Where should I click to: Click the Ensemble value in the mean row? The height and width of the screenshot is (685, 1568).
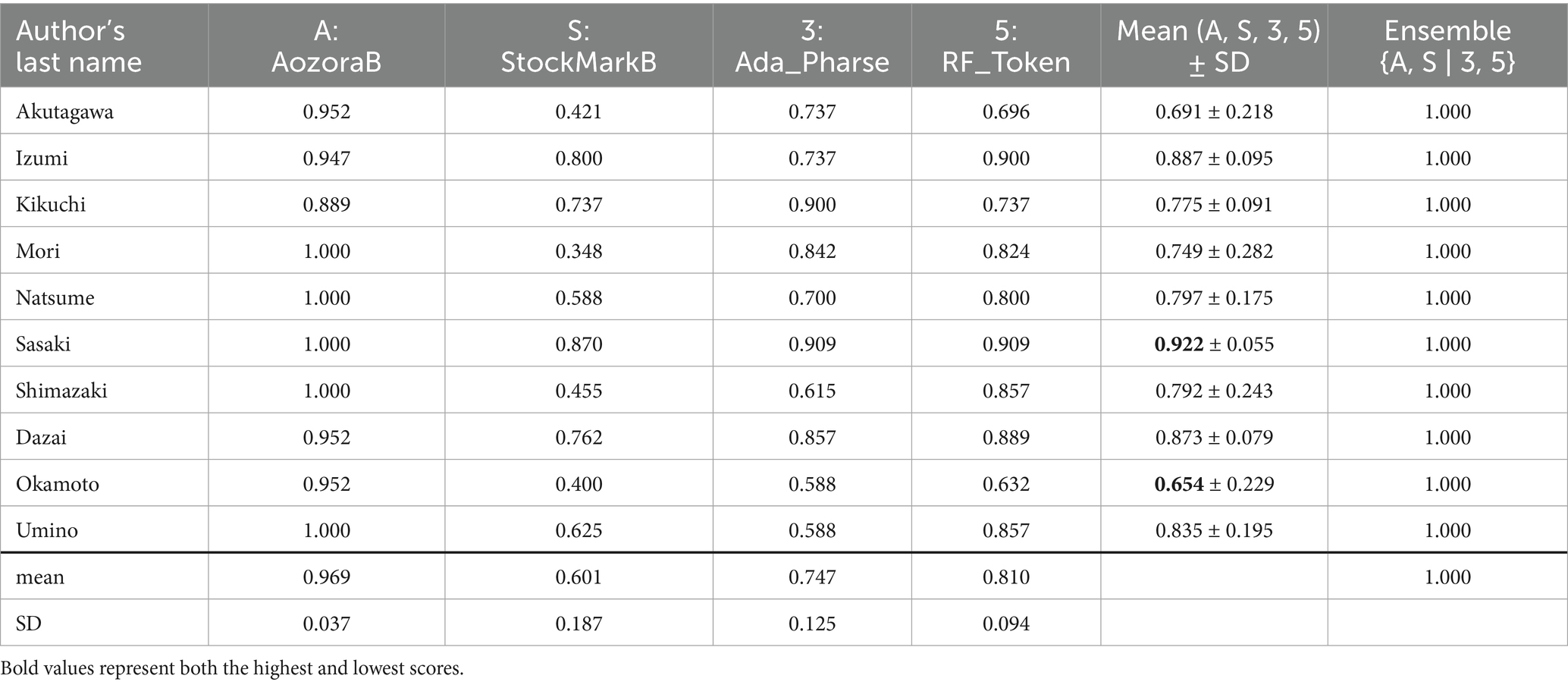point(1447,577)
